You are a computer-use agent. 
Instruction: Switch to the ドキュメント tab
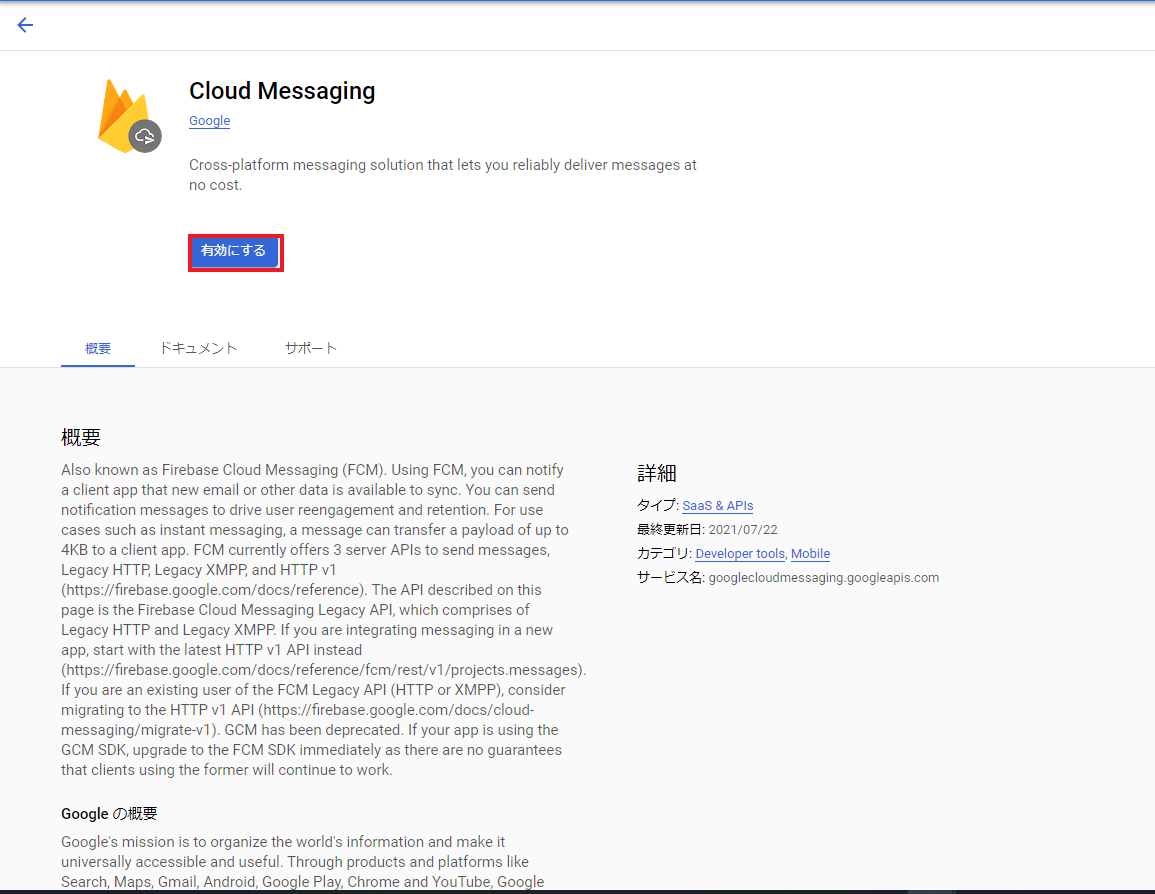[x=199, y=348]
